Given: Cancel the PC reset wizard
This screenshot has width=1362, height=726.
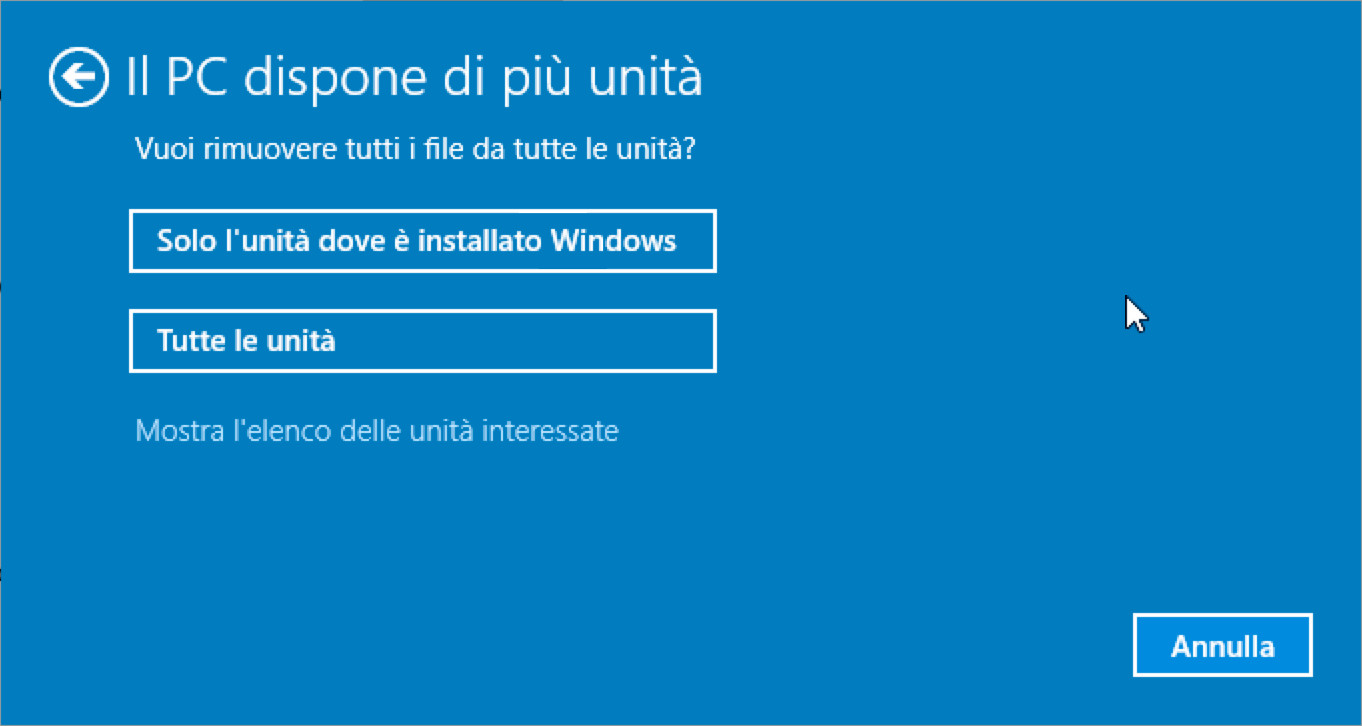Looking at the screenshot, I should (x=1222, y=645).
